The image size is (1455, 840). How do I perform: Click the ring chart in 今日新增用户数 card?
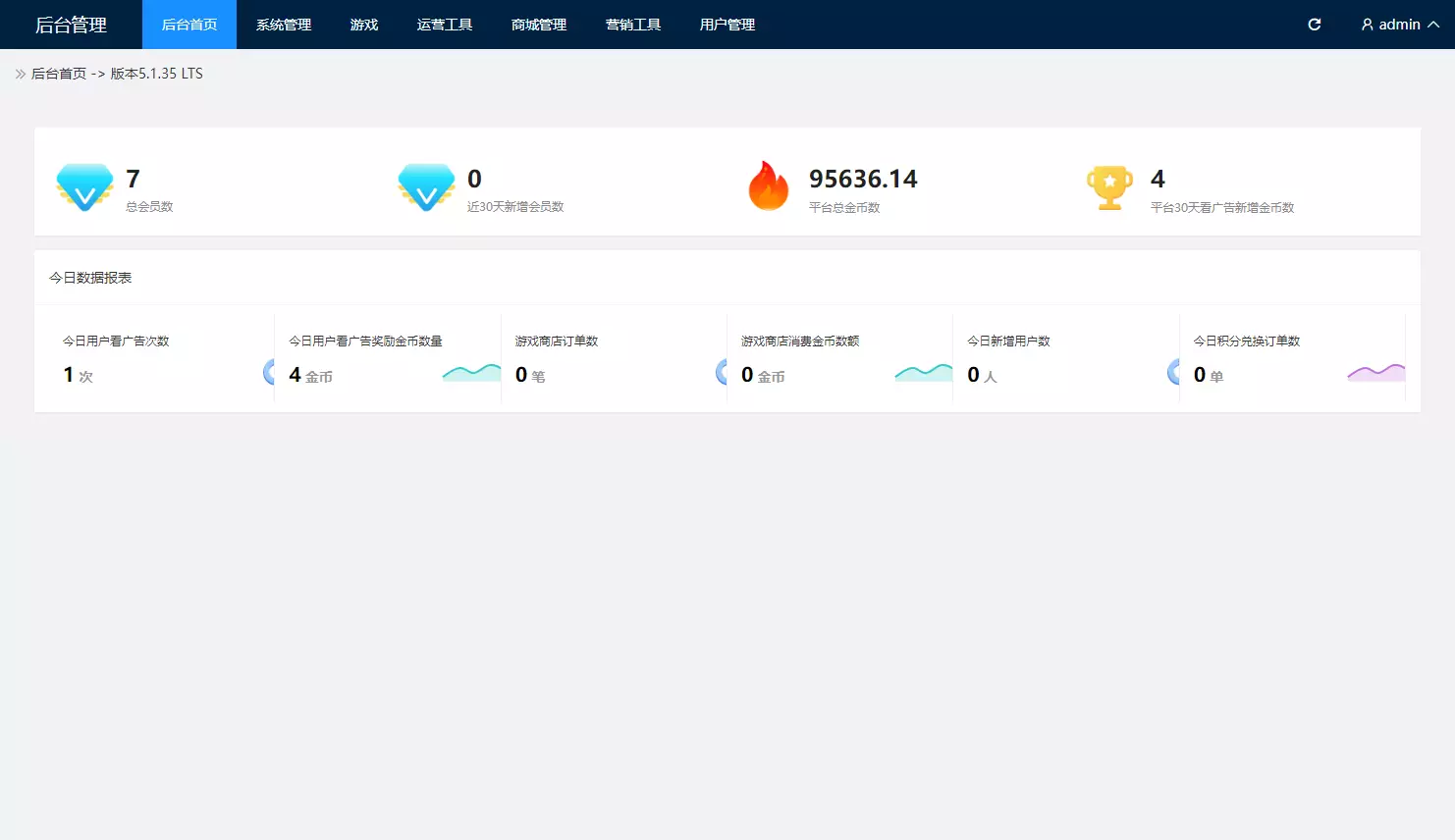pyautogui.click(x=1172, y=372)
